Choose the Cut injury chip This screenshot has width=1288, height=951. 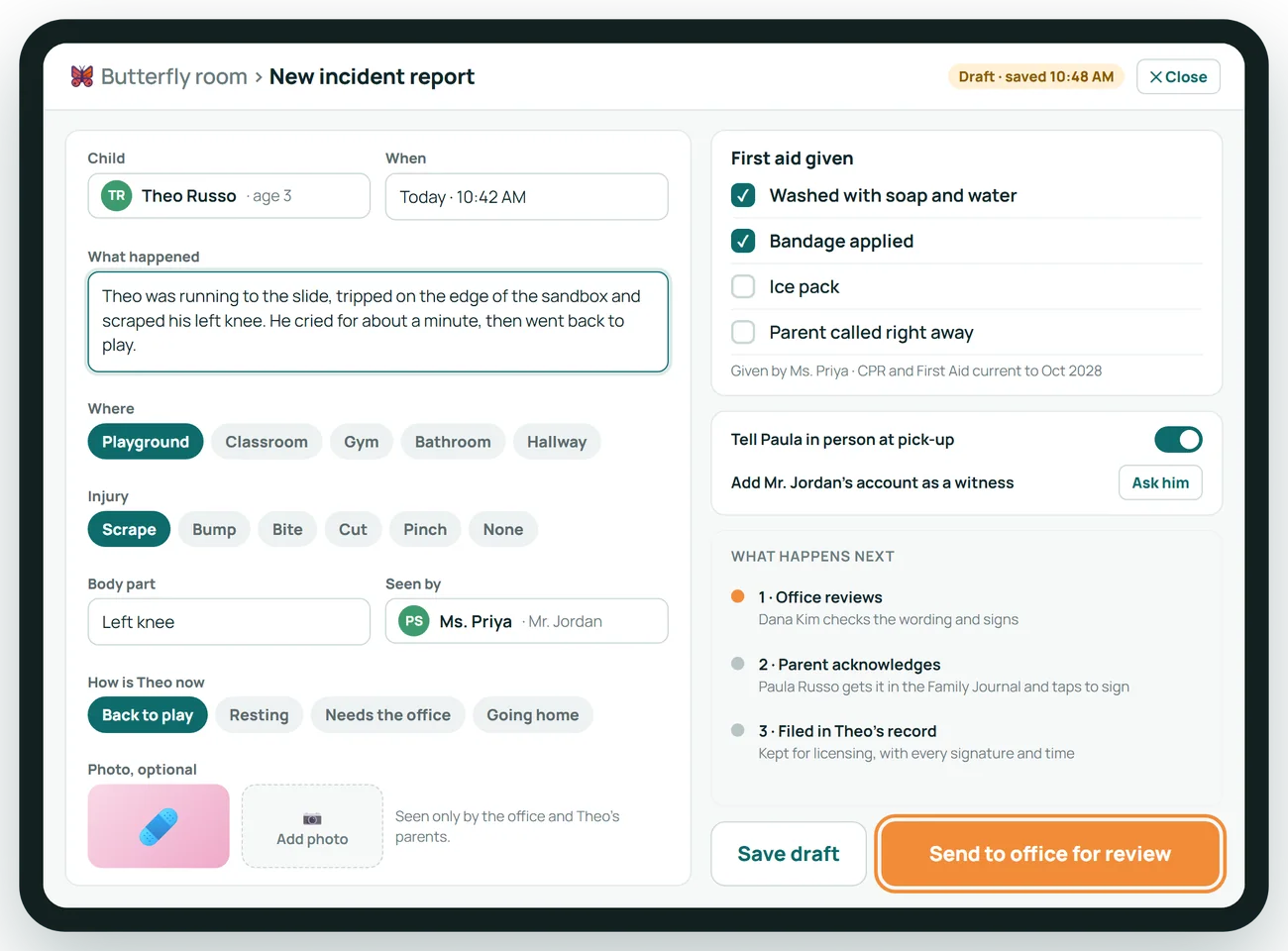click(x=353, y=529)
